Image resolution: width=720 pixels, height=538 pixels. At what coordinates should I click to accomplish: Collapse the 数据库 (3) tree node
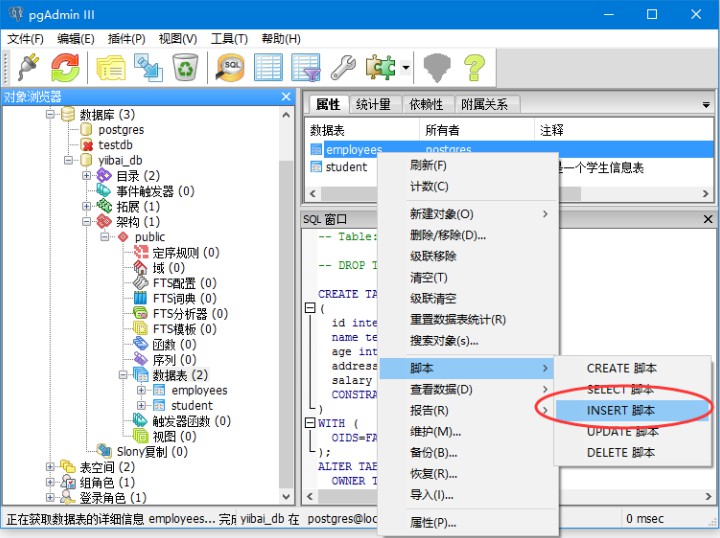pyautogui.click(x=50, y=114)
